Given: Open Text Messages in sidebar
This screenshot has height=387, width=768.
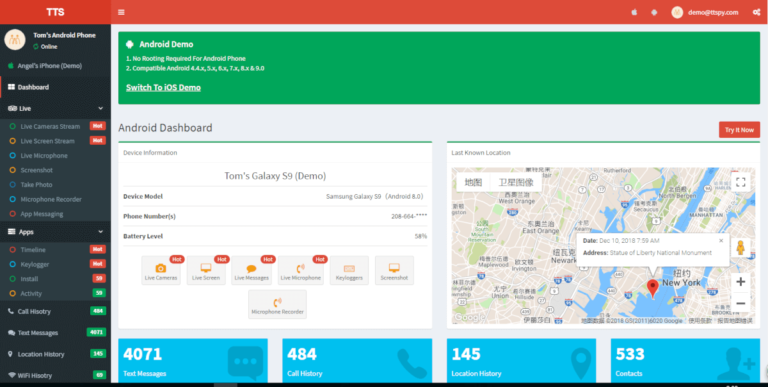Looking at the screenshot, I should tap(55, 333).
